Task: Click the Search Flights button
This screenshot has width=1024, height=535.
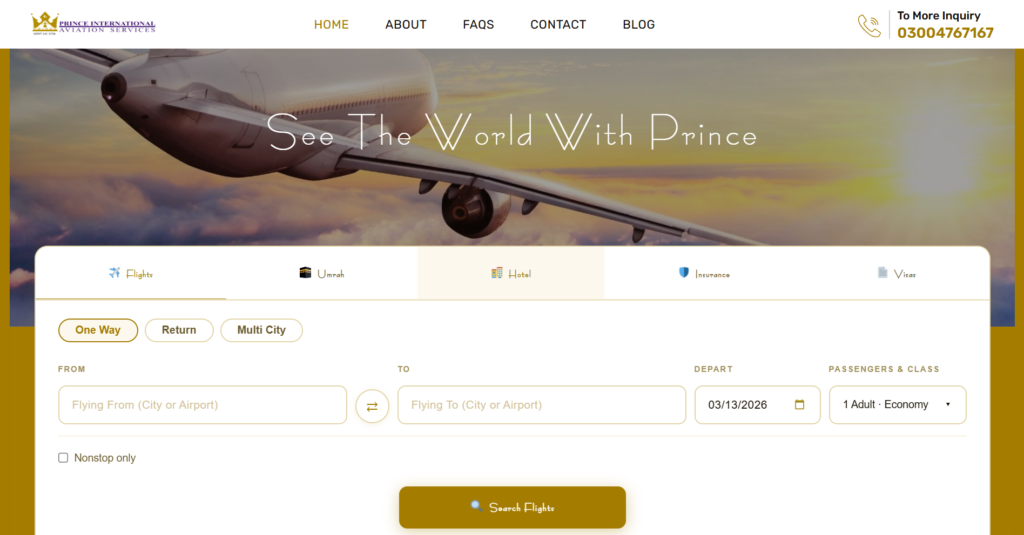Action: pyautogui.click(x=513, y=508)
